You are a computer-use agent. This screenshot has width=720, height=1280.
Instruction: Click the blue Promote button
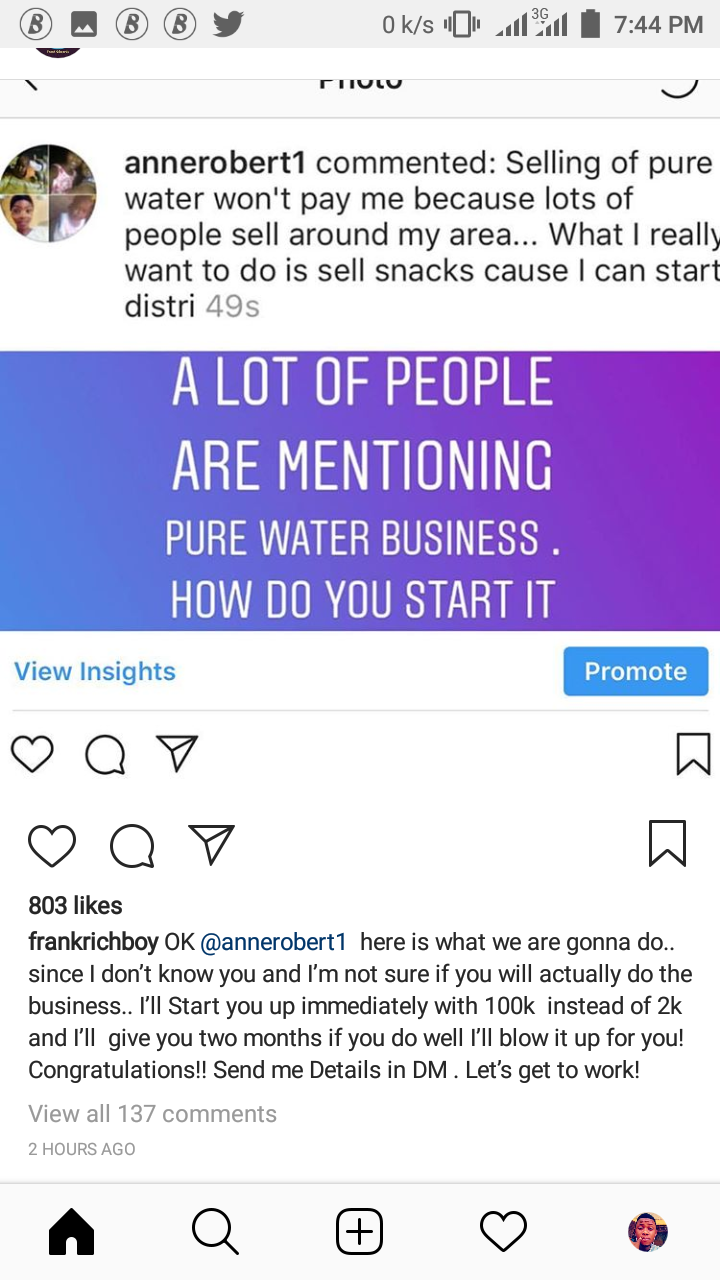point(635,671)
